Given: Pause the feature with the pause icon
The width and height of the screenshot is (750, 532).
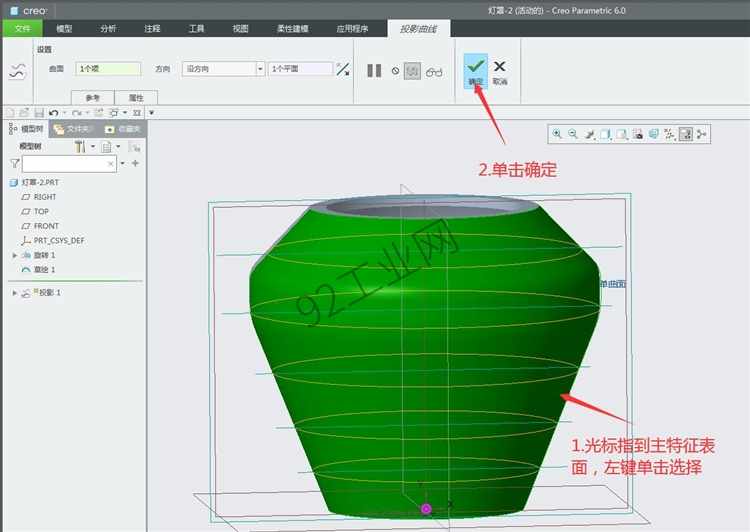Looking at the screenshot, I should coord(374,71).
